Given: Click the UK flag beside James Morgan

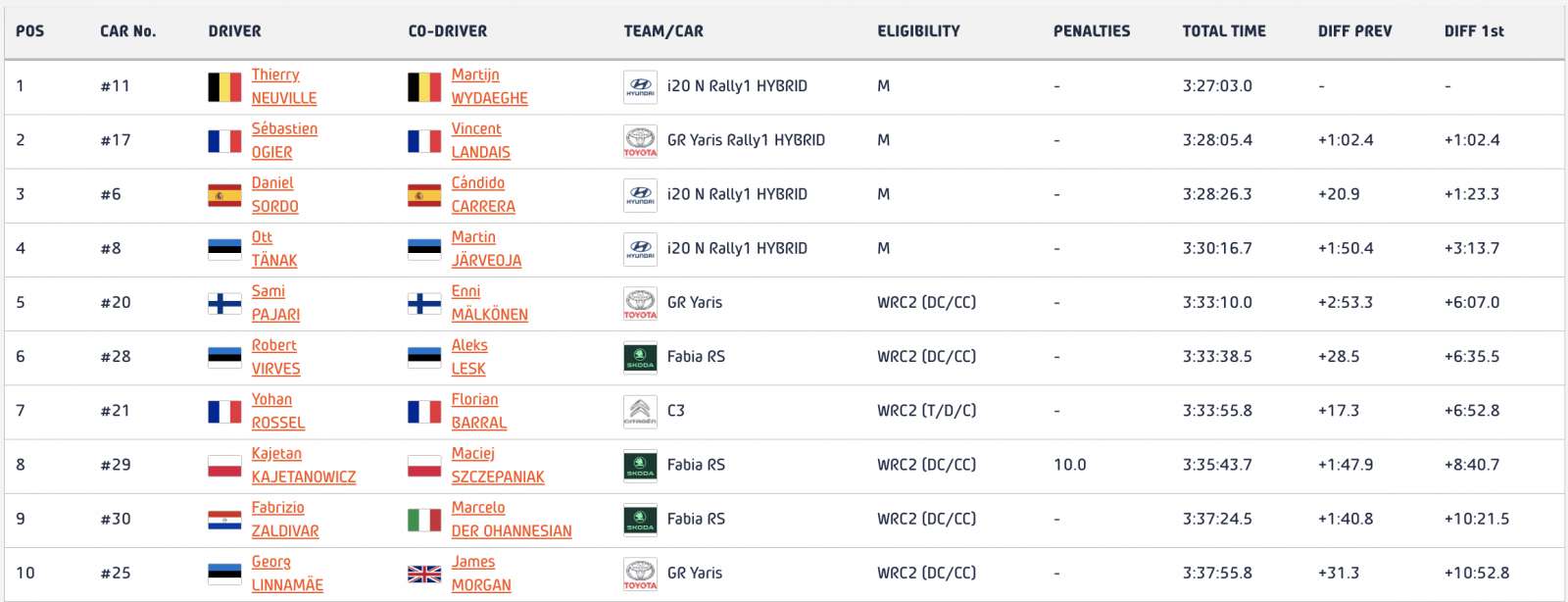Looking at the screenshot, I should pyautogui.click(x=424, y=574).
